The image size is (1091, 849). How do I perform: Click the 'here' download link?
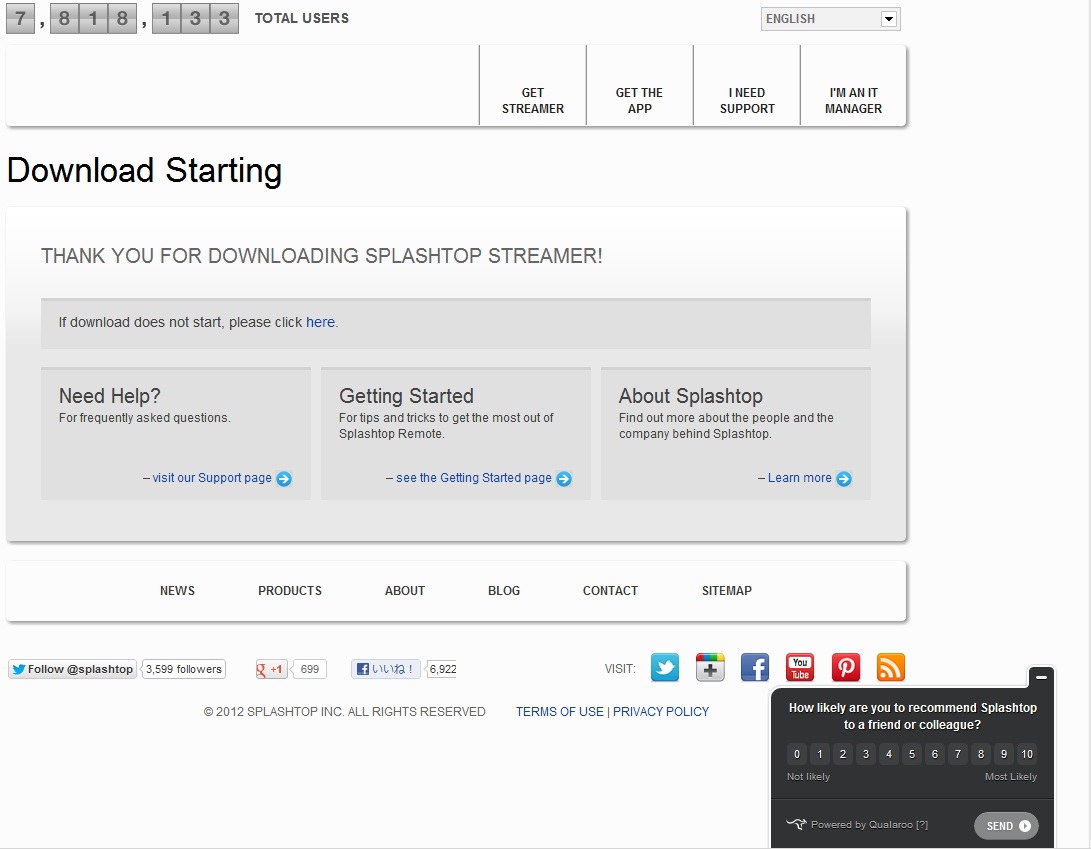320,322
